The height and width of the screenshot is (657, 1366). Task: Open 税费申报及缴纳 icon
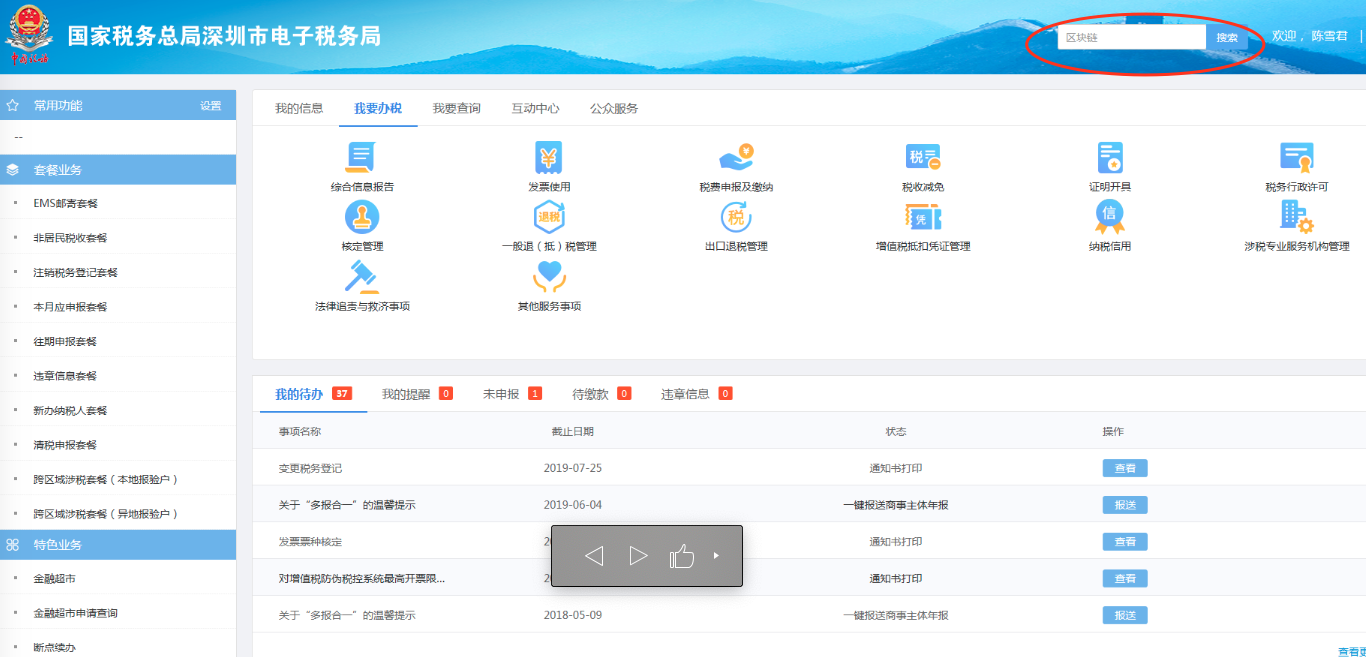click(x=736, y=158)
